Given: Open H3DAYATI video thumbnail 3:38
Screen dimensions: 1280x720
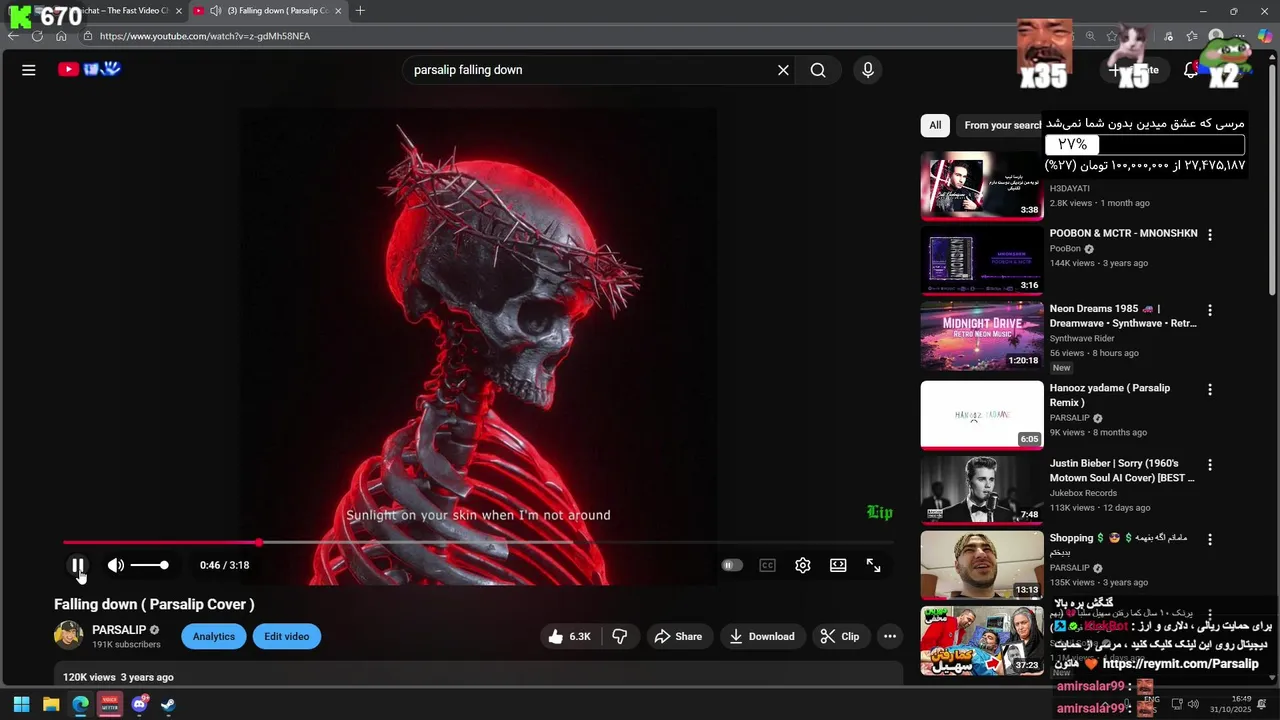Looking at the screenshot, I should 982,185.
